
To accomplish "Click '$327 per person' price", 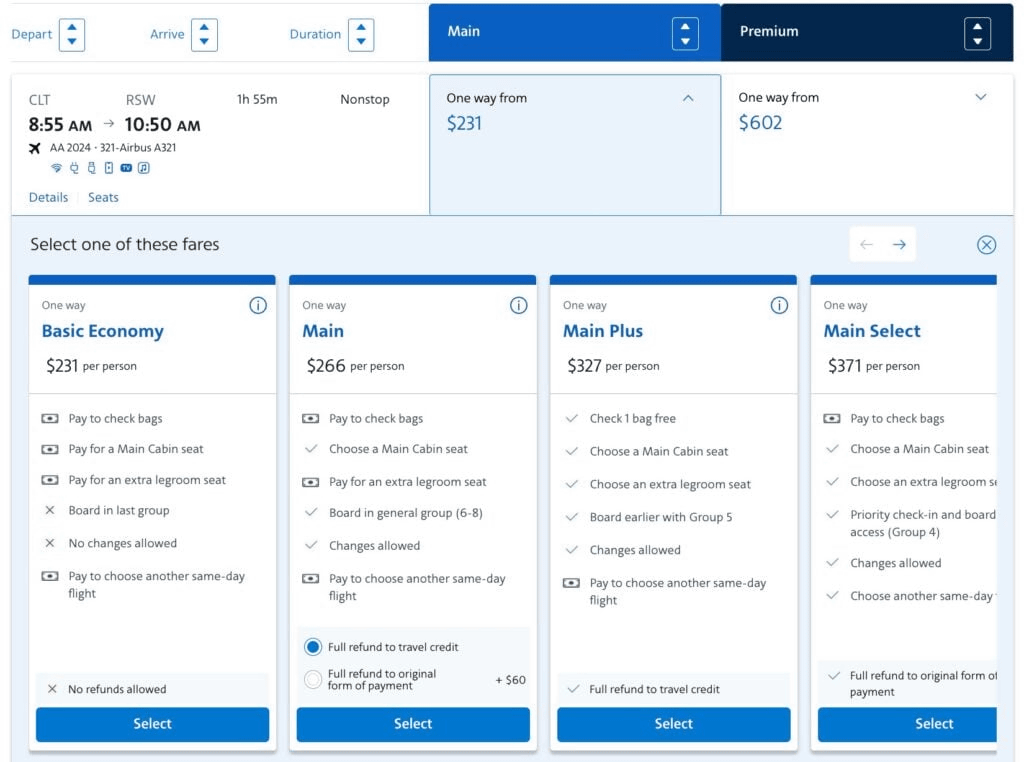I will pos(613,366).
